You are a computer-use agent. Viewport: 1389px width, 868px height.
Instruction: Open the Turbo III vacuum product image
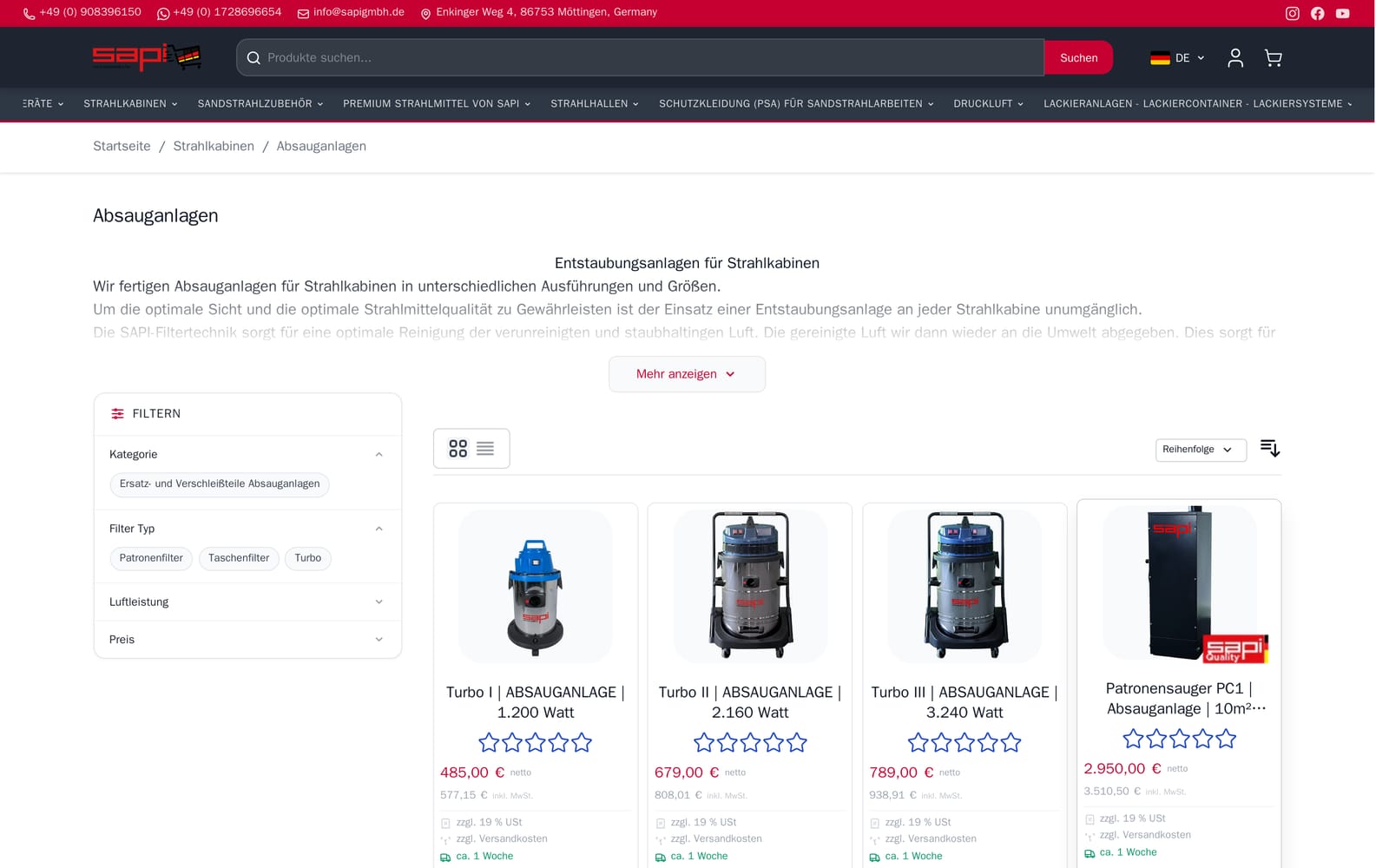point(964,587)
